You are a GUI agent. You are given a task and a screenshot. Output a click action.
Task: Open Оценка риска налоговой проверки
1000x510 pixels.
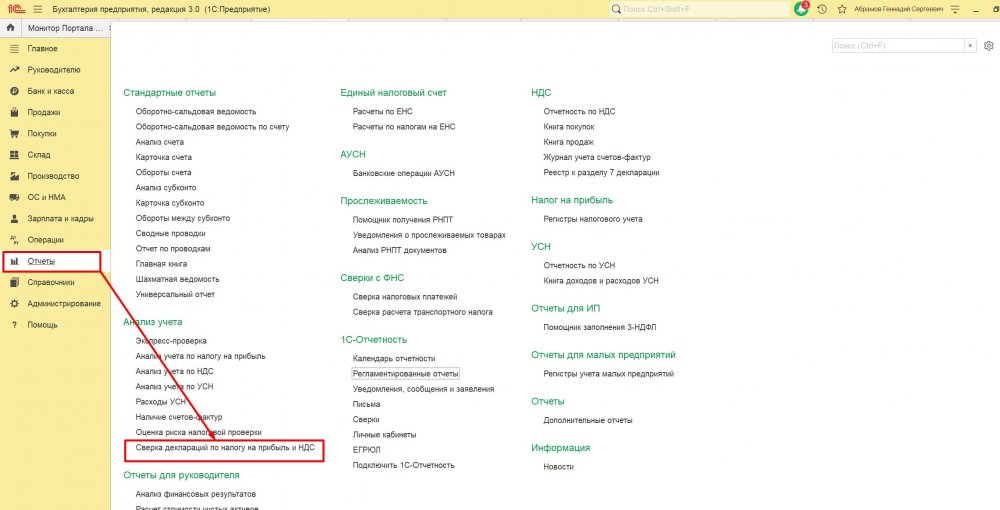pos(198,432)
